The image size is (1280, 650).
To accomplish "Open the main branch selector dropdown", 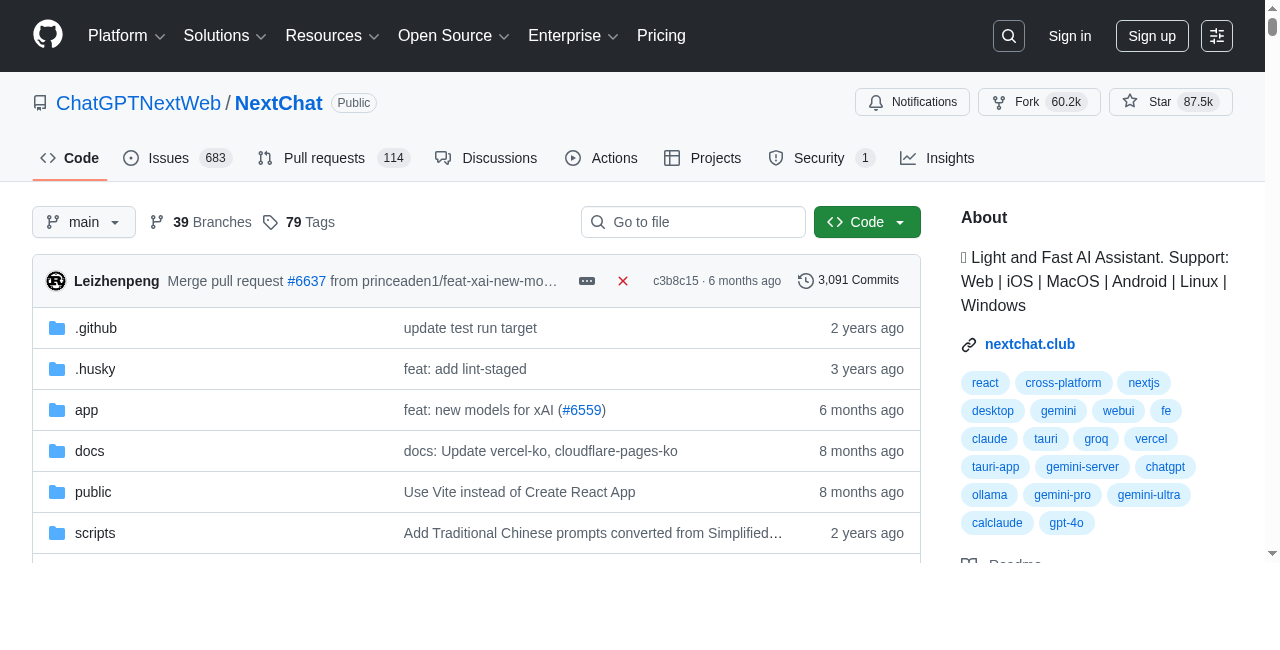I will tap(83, 222).
